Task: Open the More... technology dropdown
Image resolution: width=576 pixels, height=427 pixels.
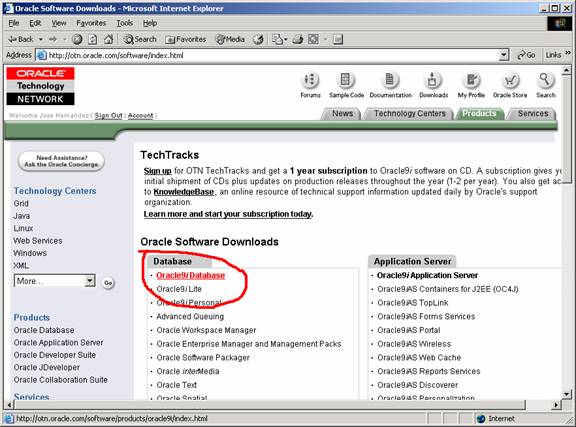Action: click(x=55, y=281)
